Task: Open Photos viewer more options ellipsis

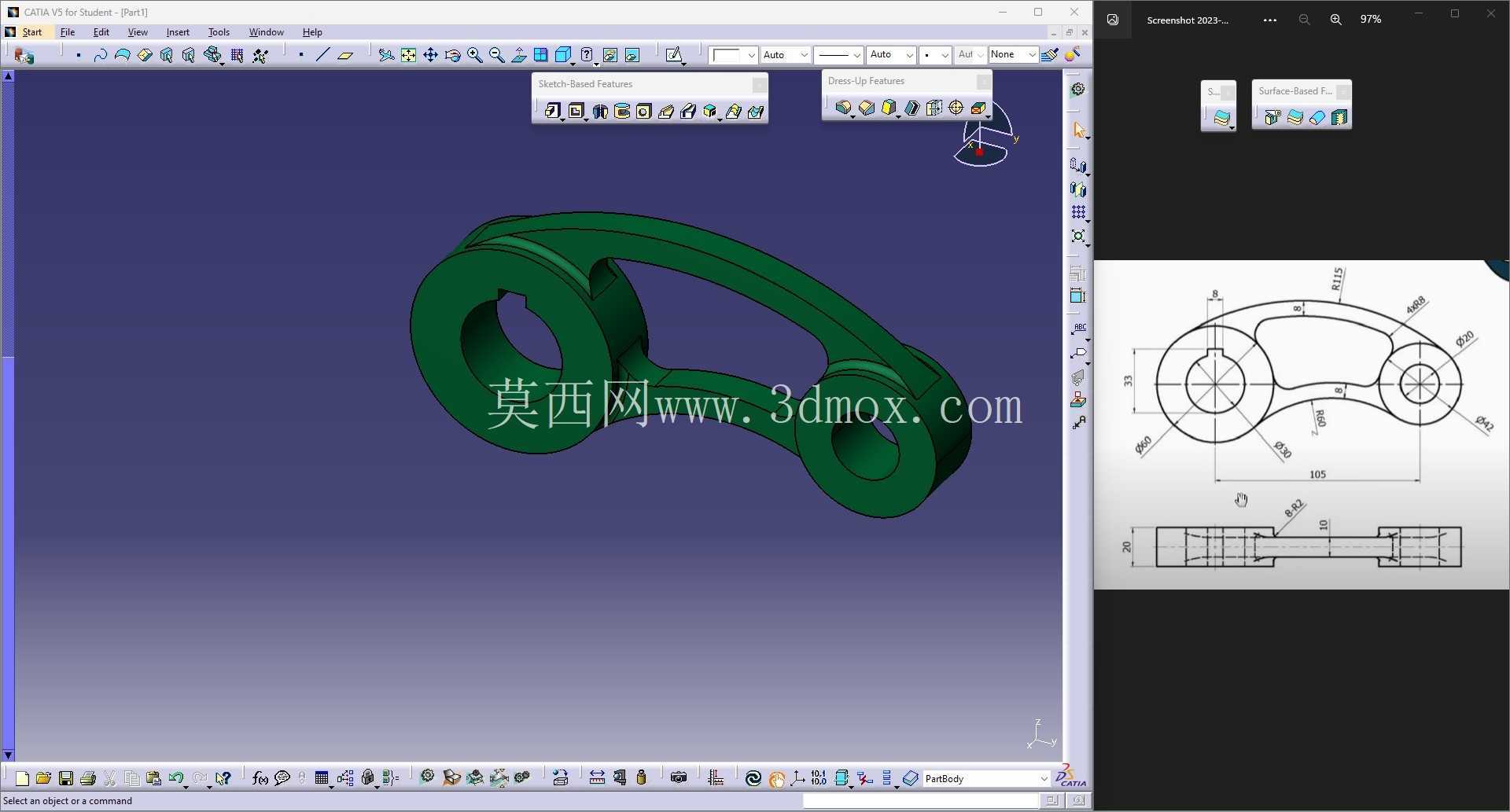Action: click(x=1269, y=20)
